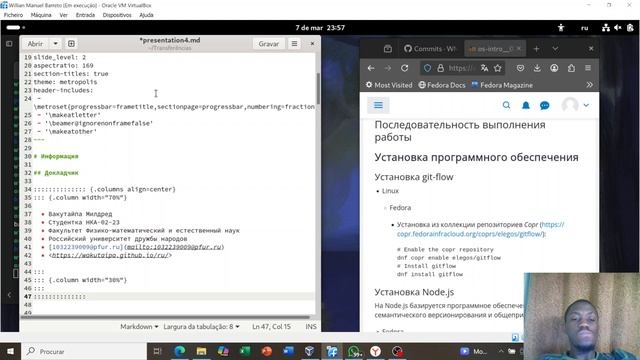Toggle the INS insert mode indicator

point(311,327)
